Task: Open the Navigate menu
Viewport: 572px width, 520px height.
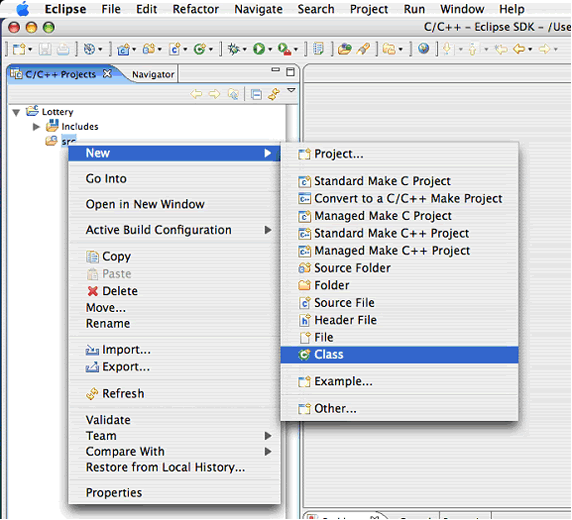Action: click(x=258, y=9)
